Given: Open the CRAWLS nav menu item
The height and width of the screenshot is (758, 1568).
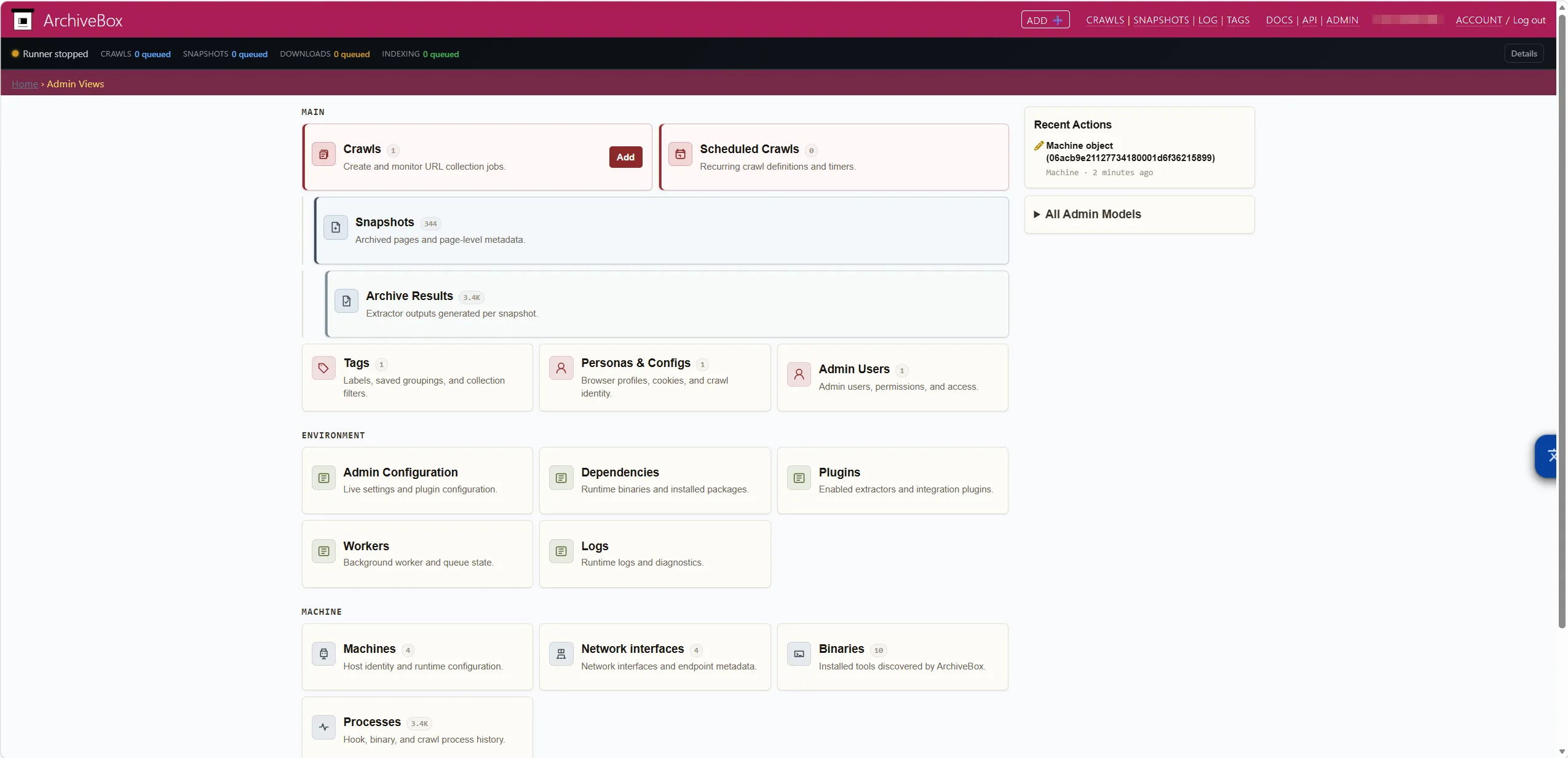Looking at the screenshot, I should [1104, 20].
